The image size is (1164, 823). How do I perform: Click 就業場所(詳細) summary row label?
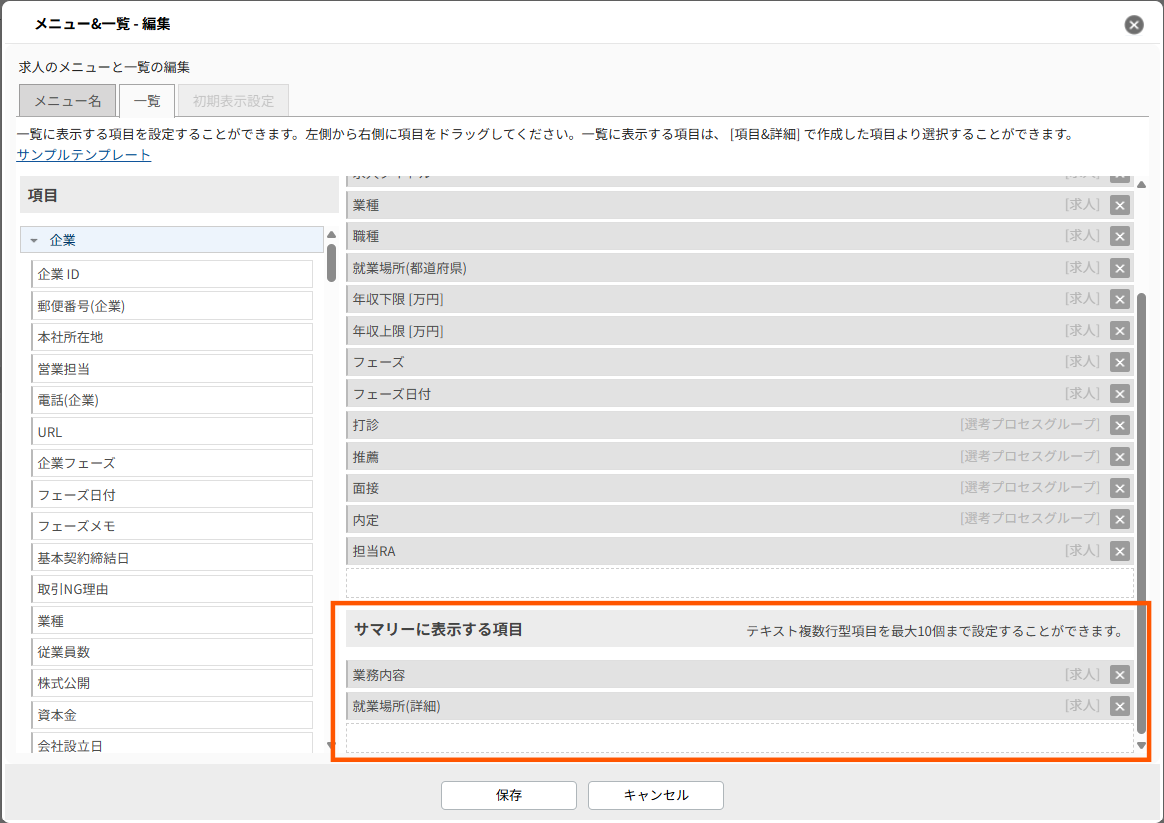[x=396, y=706]
